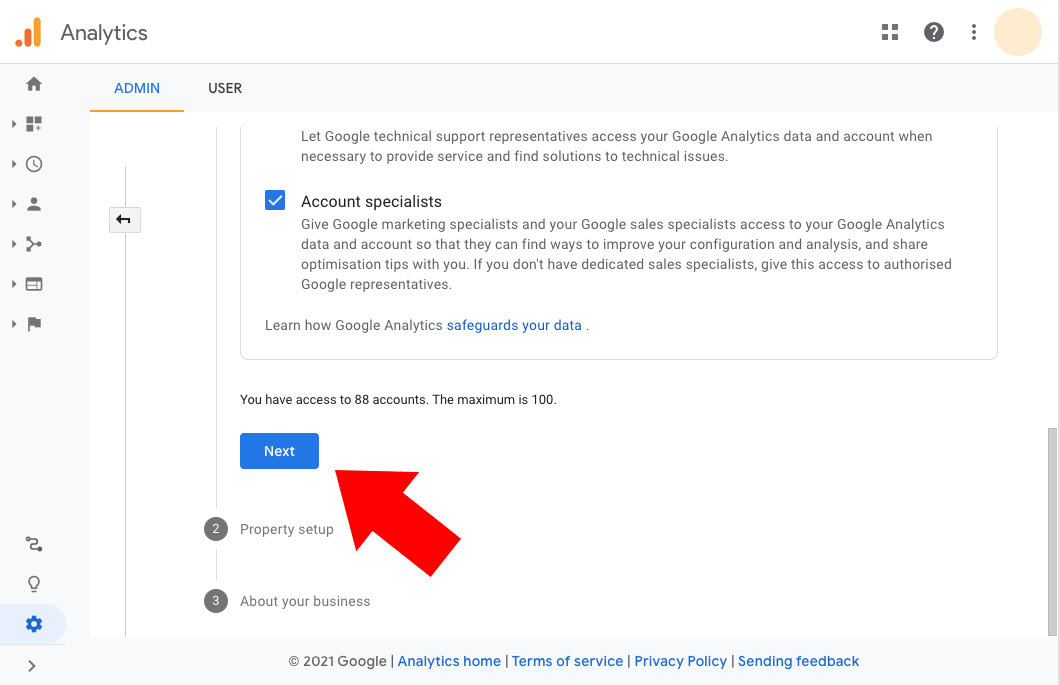The image size is (1060, 685).
Task: Open the three-dot more options menu
Action: click(973, 32)
